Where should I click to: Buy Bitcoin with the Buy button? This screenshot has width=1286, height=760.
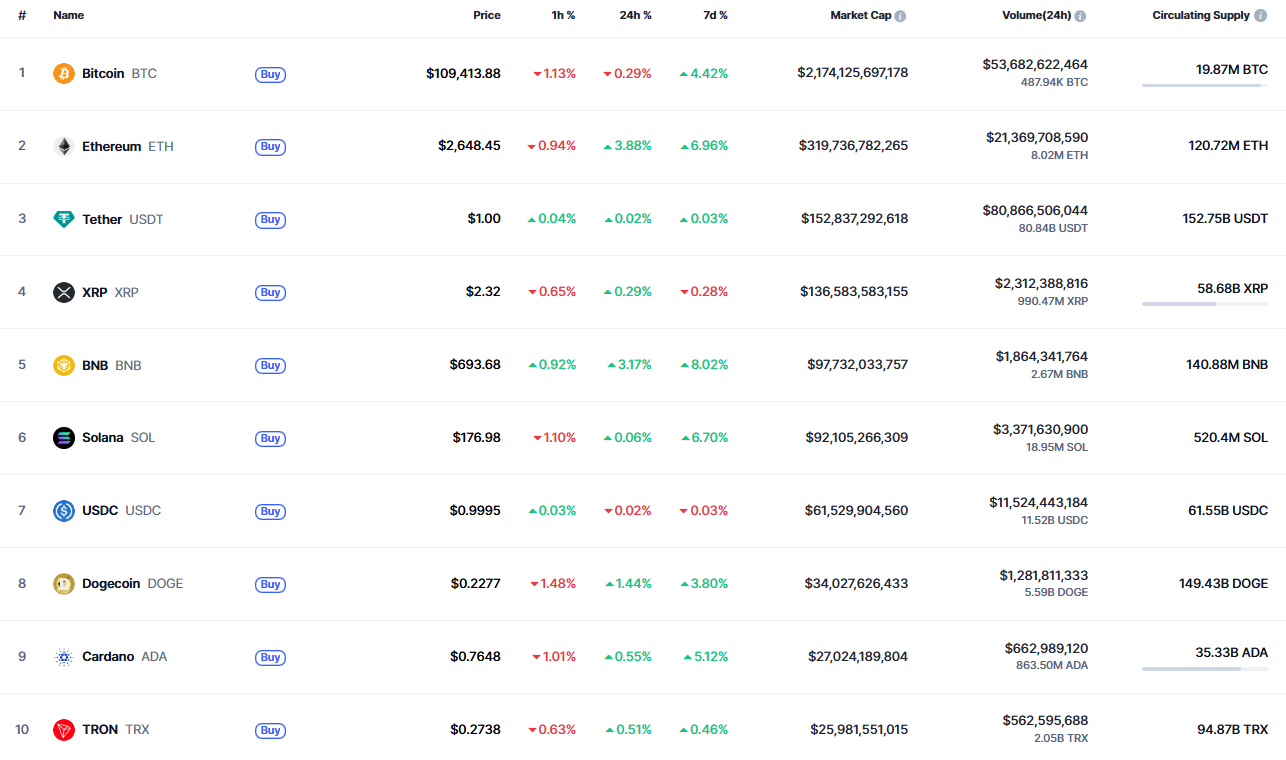[270, 74]
